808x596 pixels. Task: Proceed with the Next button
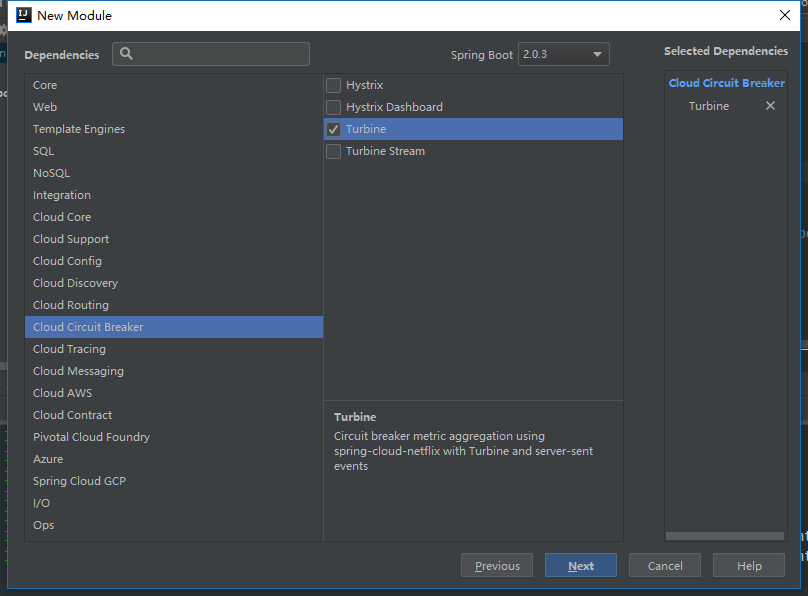click(581, 566)
